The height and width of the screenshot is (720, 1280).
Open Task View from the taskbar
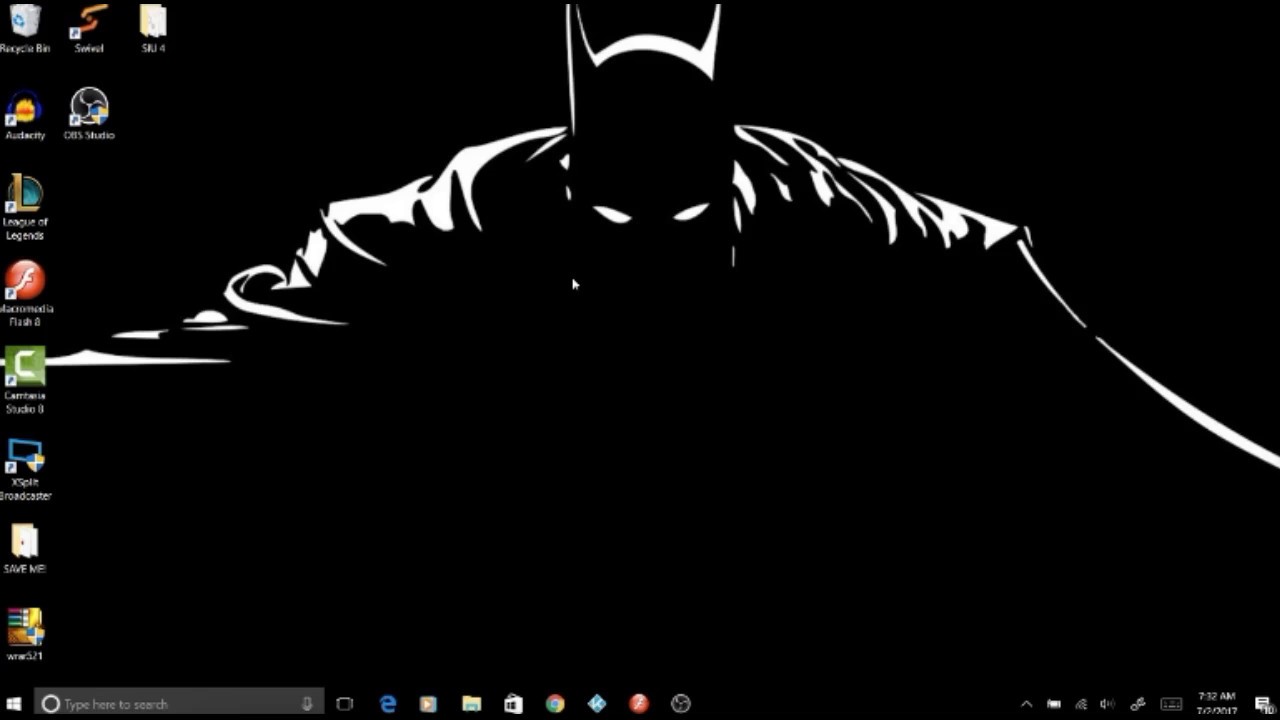(345, 704)
